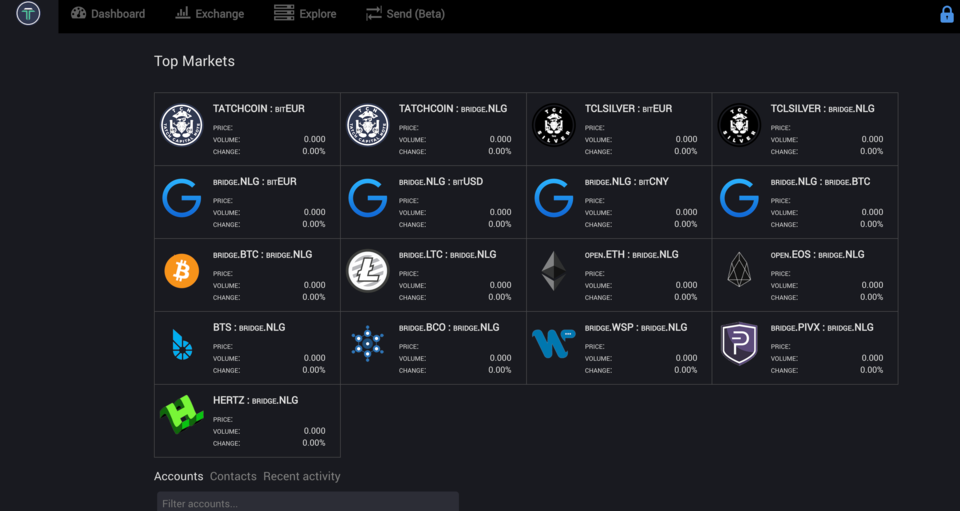Click the blue lock icon in the header
Viewport: 960px width, 511px height.
point(947,14)
